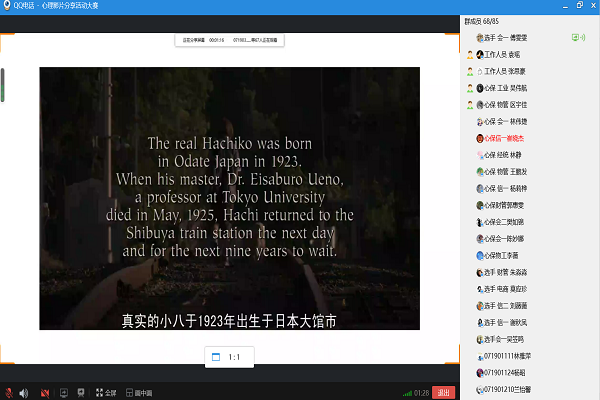Click the 群成员 68/85 member count header

tap(481, 21)
